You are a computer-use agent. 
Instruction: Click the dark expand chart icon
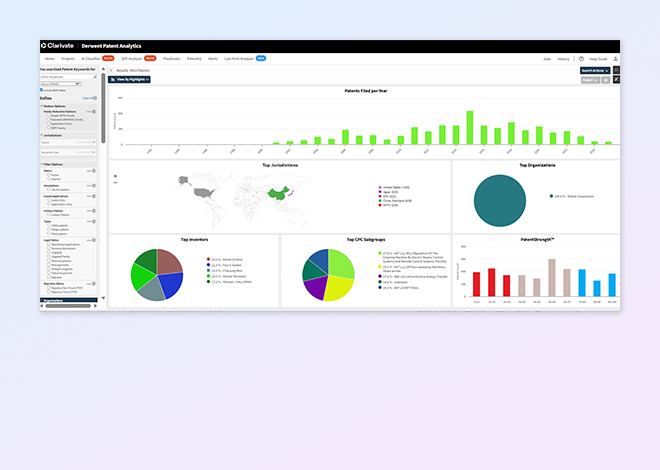coord(616,80)
